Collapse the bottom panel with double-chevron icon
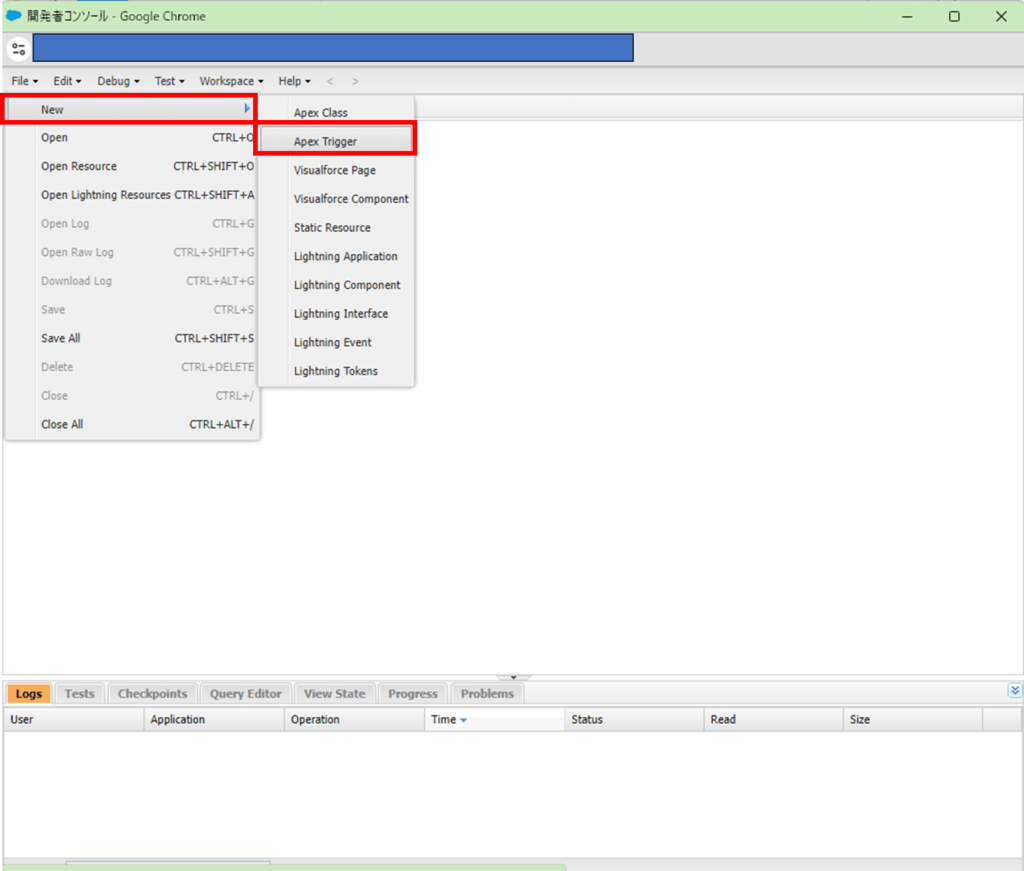 click(x=1015, y=690)
